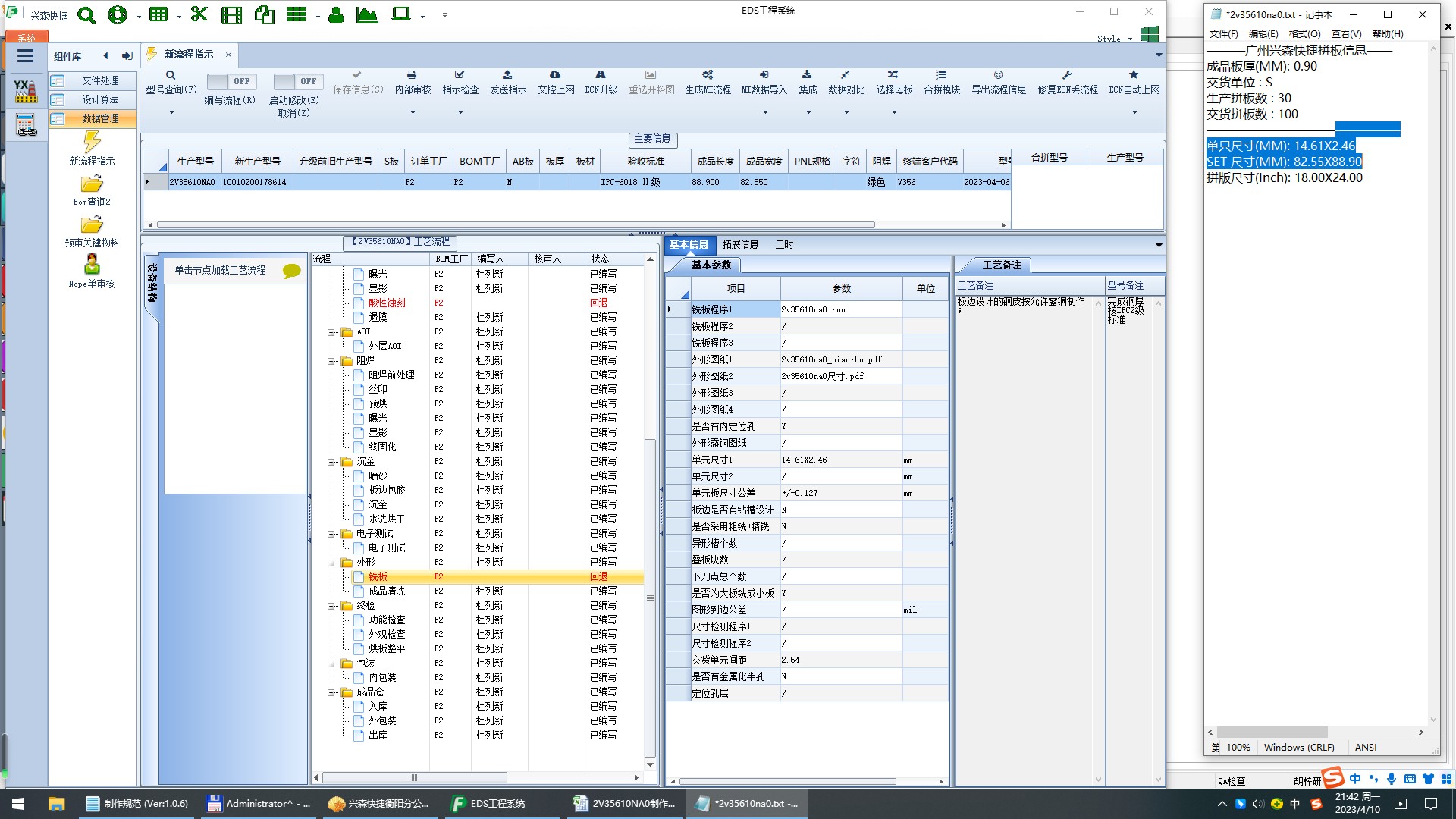Collapse the AOI tree folder

coord(331,332)
